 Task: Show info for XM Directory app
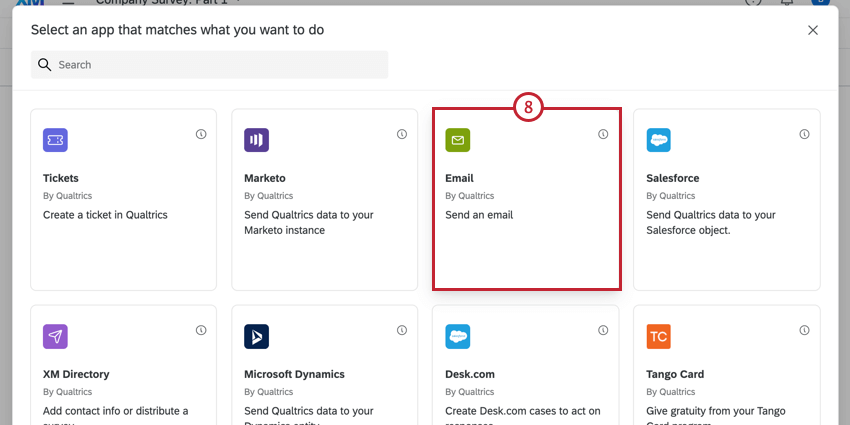point(201,330)
